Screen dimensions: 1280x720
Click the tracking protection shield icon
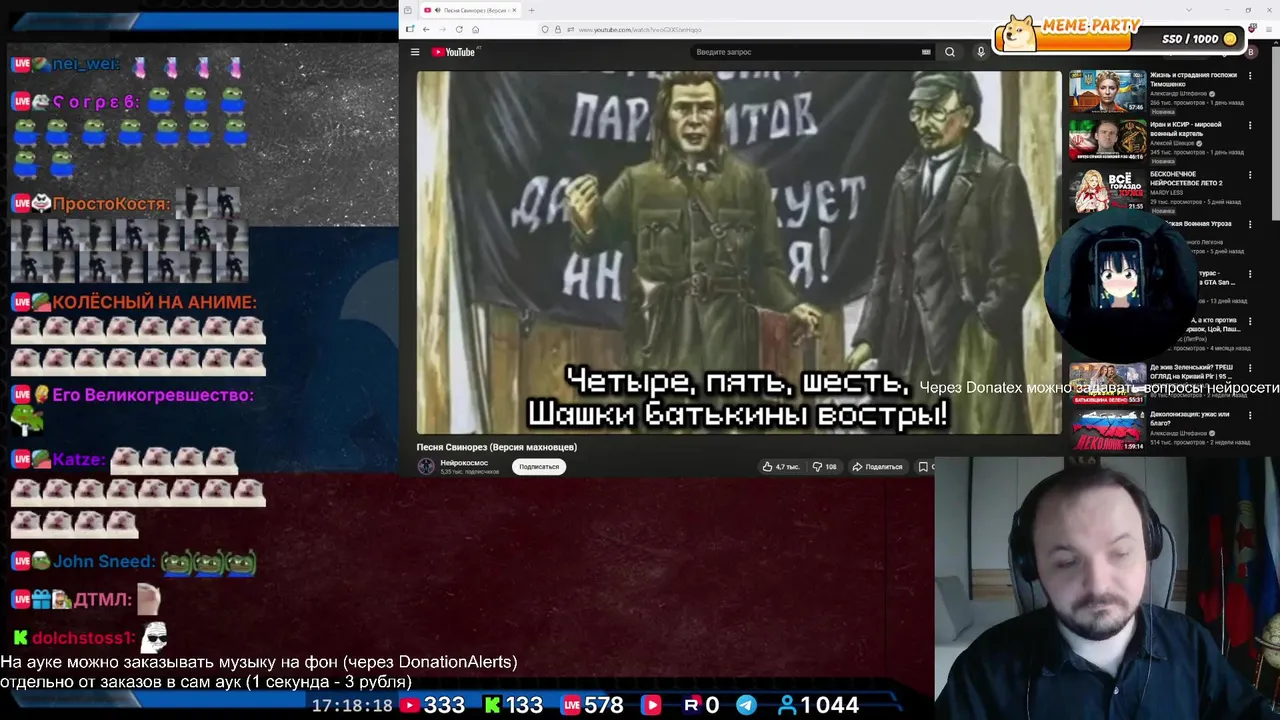(x=545, y=29)
